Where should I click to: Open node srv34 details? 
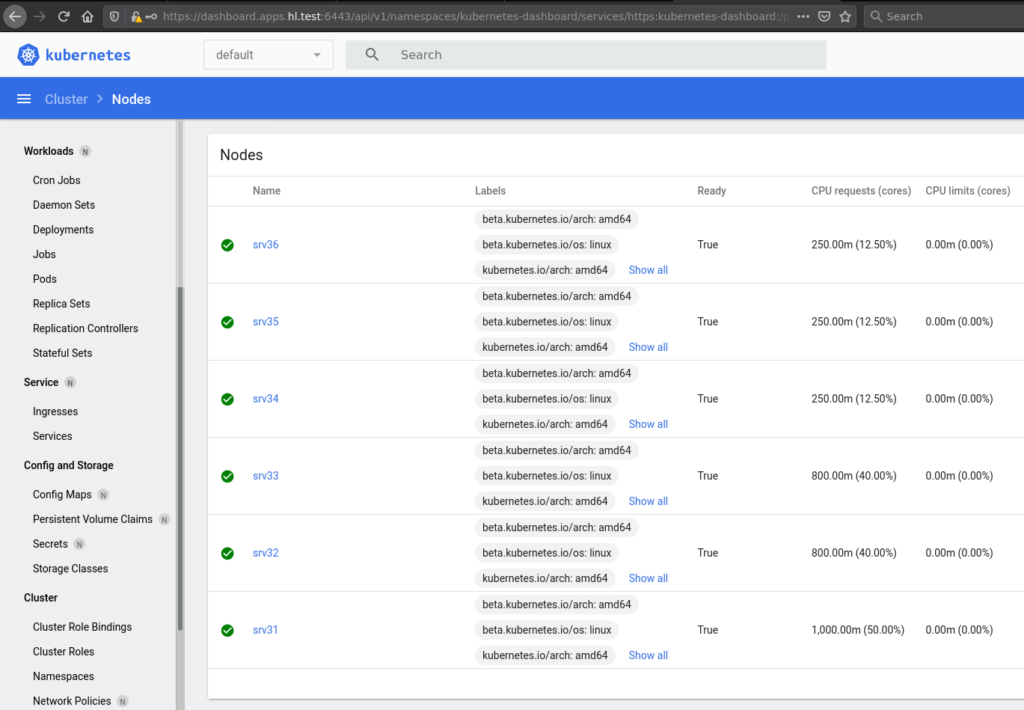point(264,398)
